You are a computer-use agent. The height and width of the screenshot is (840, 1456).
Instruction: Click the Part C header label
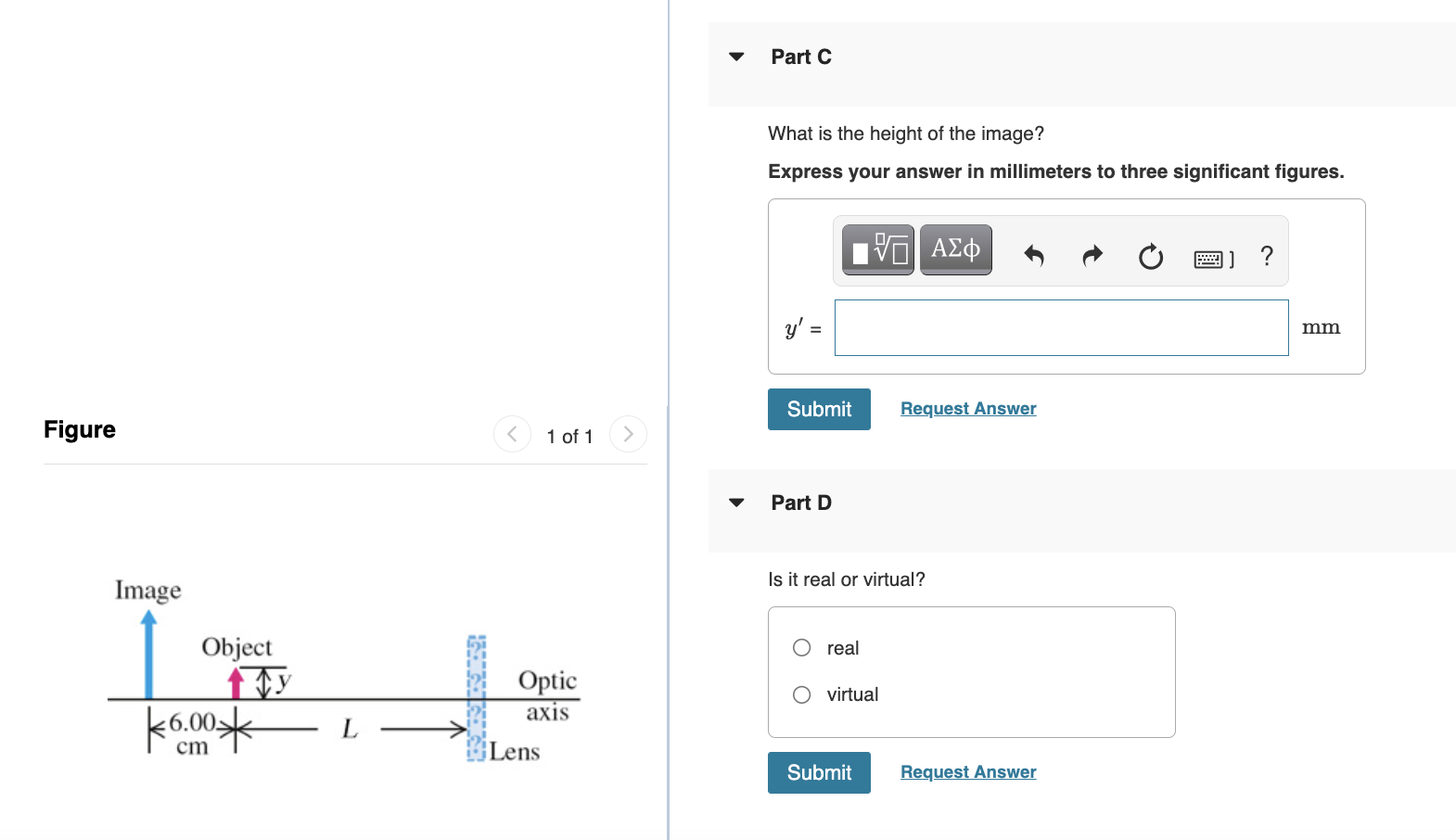[x=800, y=57]
